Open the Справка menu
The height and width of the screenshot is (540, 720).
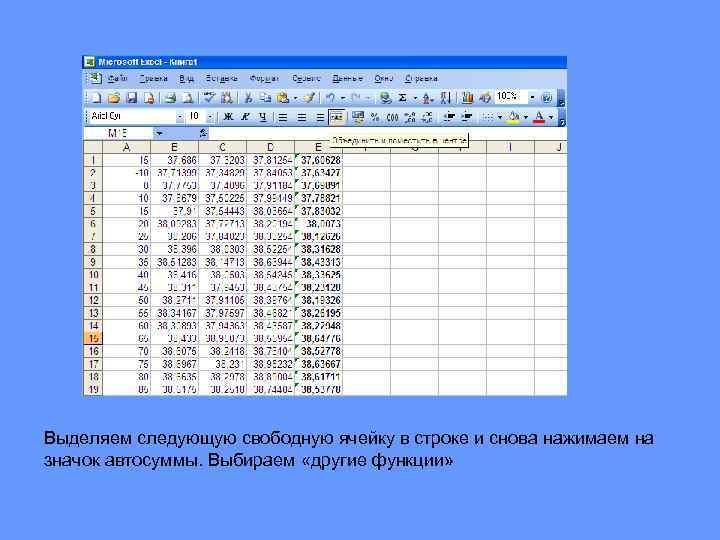[421, 79]
